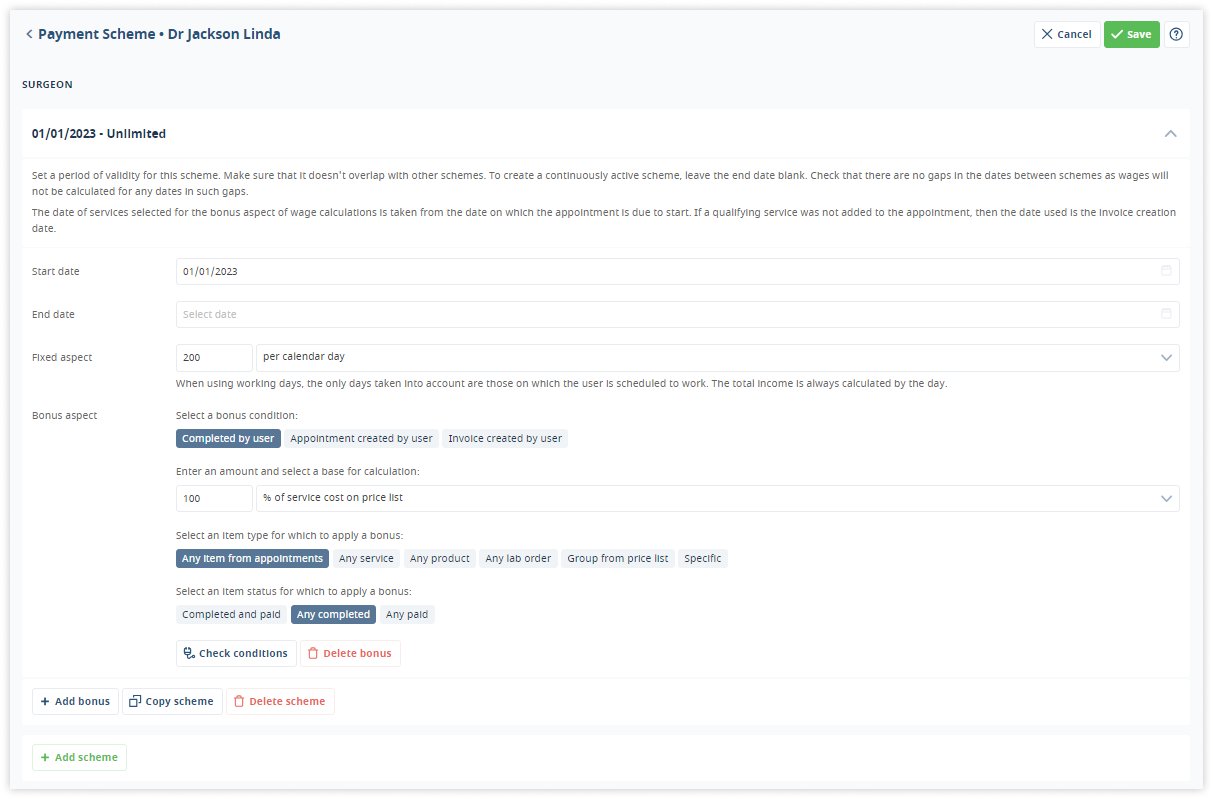Select the Appointment created by user condition

point(361,438)
